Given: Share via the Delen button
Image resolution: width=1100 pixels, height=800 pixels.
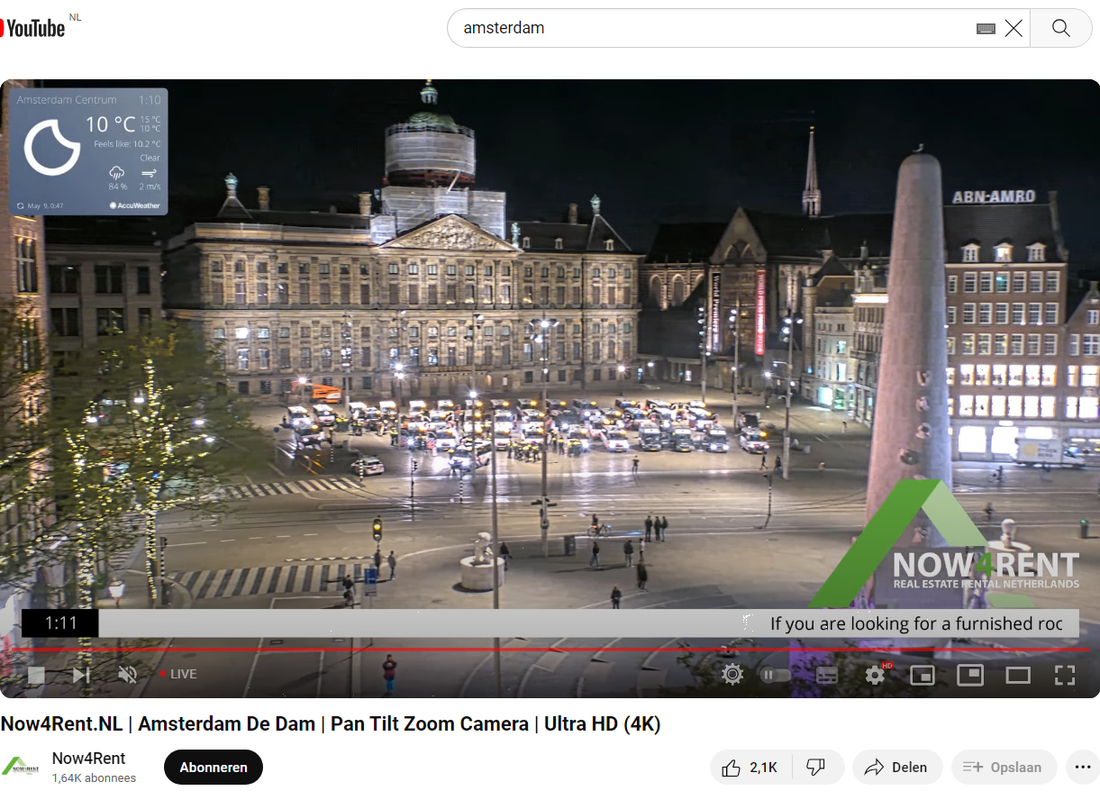Looking at the screenshot, I should tap(896, 768).
